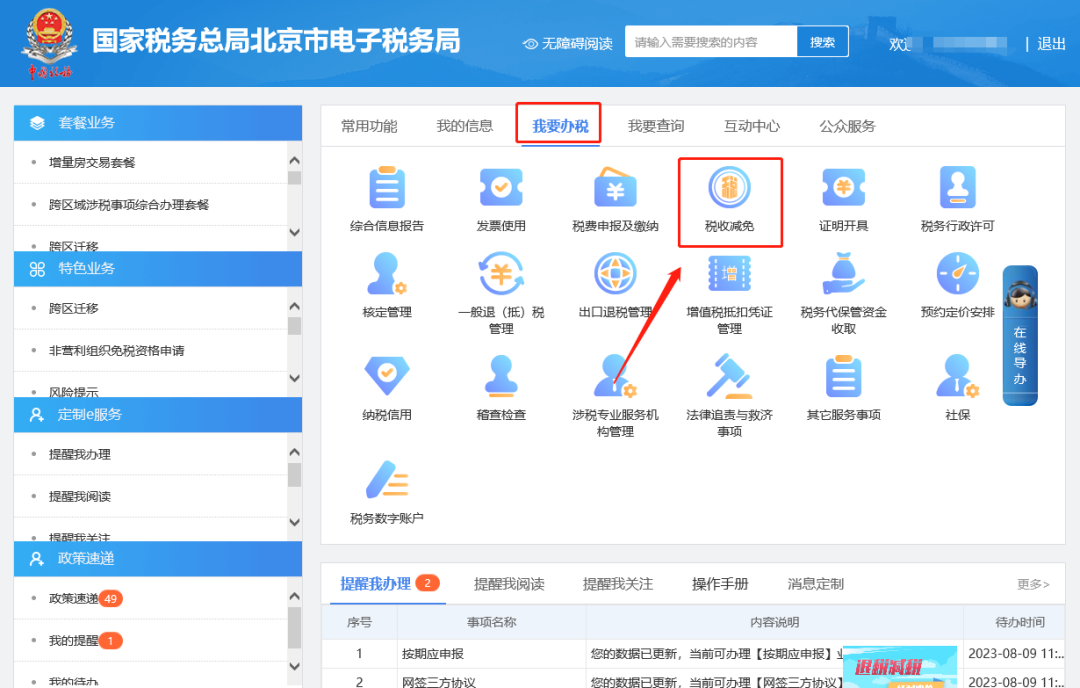Open the 操作手册 tab

720,584
